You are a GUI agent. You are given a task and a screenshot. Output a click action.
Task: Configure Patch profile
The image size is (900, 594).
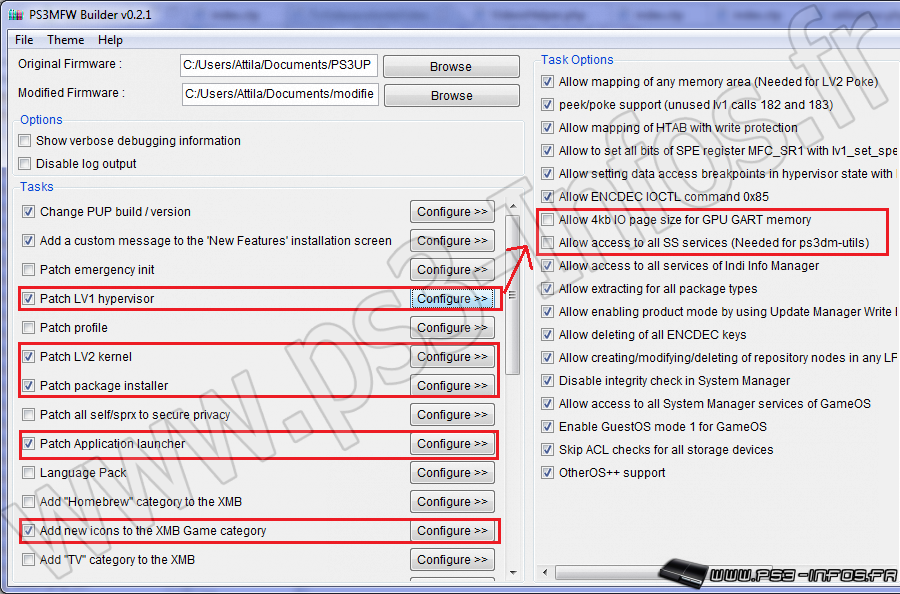452,328
